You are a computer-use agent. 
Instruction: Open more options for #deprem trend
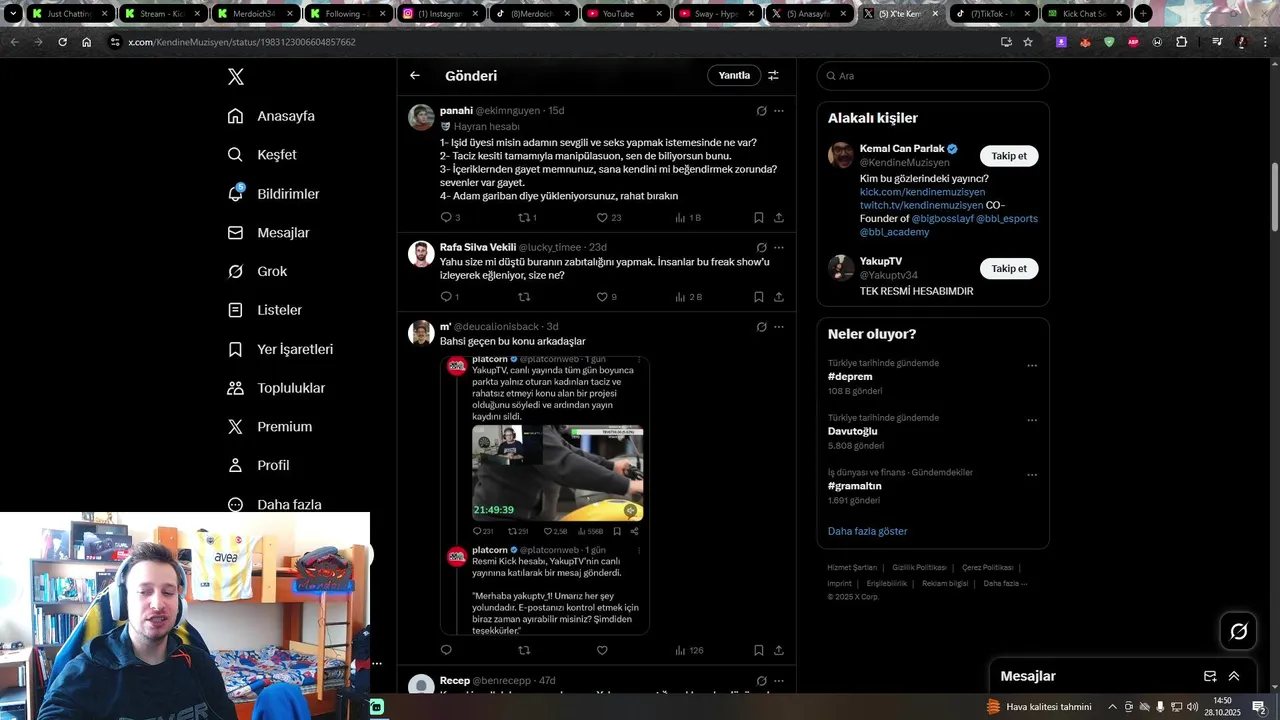pyautogui.click(x=1032, y=366)
